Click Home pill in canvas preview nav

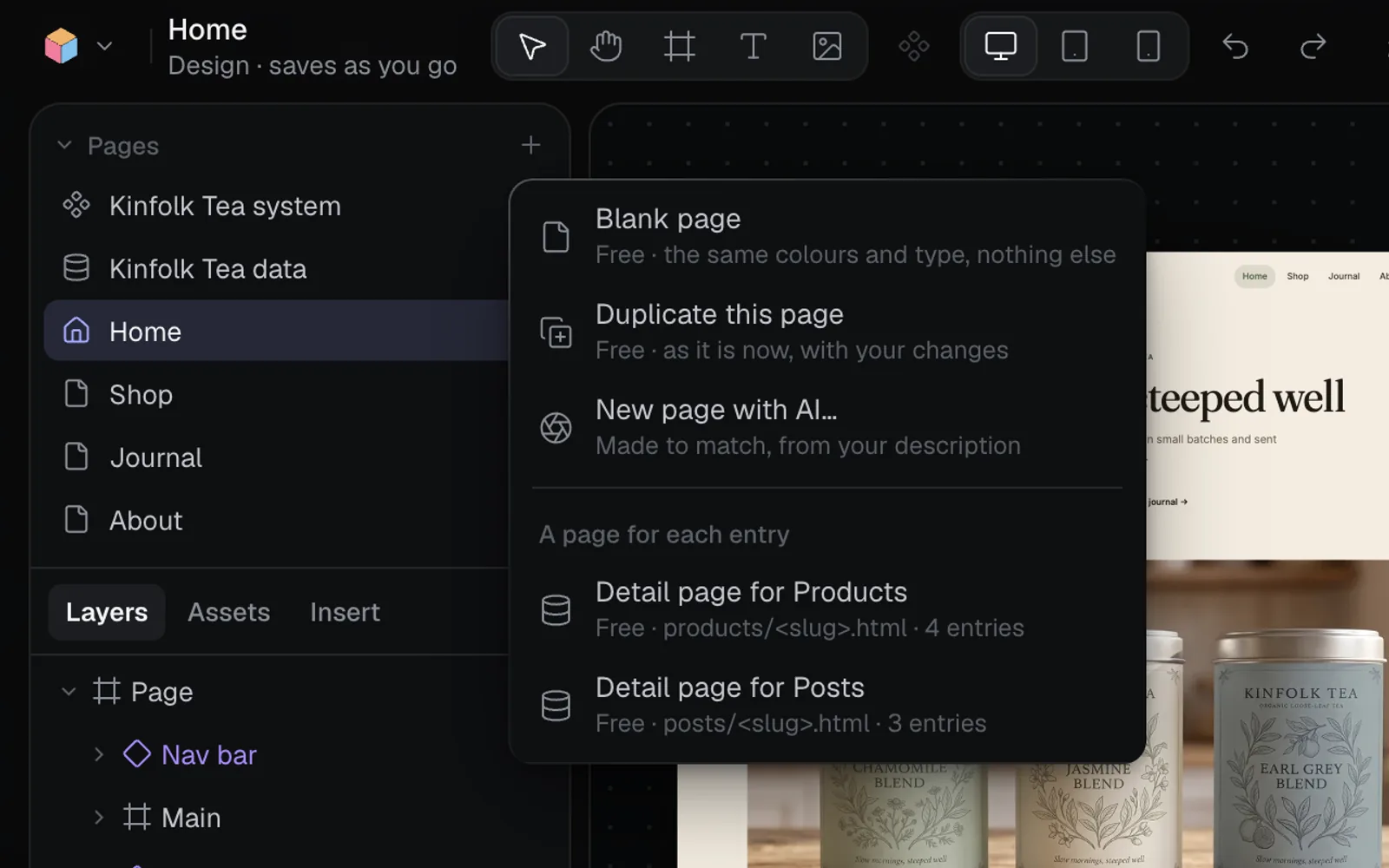click(1254, 276)
